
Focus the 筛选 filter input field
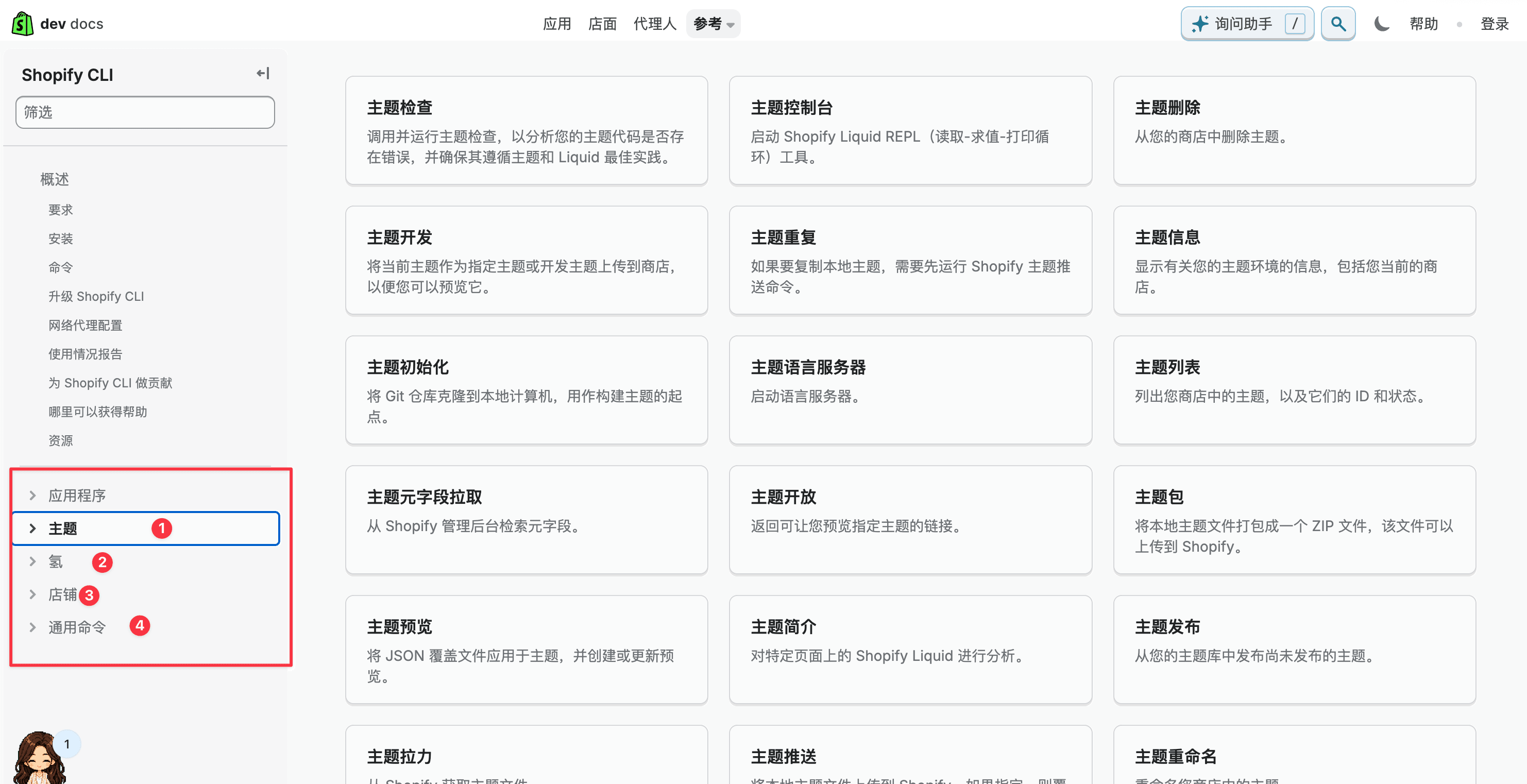[145, 112]
